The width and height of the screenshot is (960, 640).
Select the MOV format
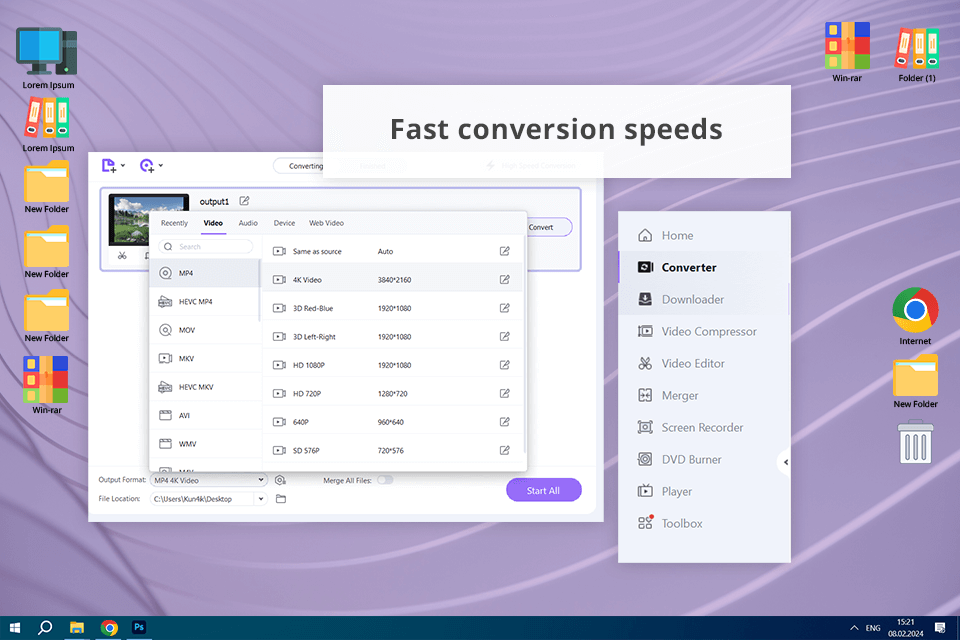click(x=205, y=330)
